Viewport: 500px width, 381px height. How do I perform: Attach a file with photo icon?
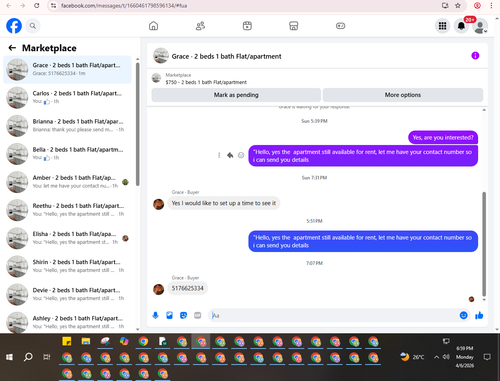coord(169,315)
